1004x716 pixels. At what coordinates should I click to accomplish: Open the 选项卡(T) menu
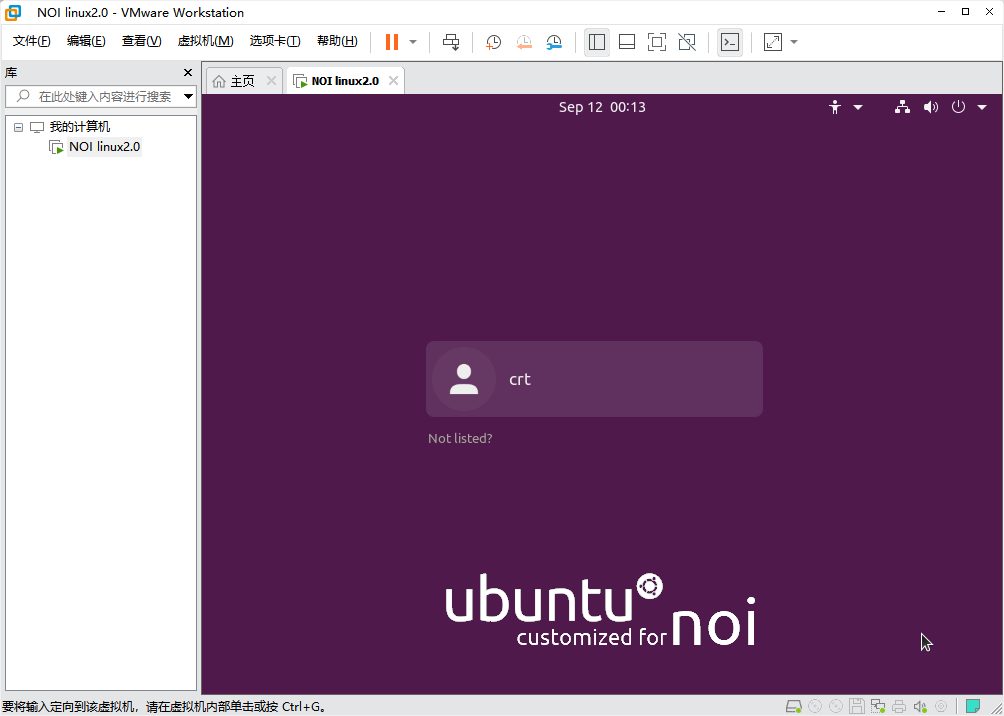[x=275, y=42]
